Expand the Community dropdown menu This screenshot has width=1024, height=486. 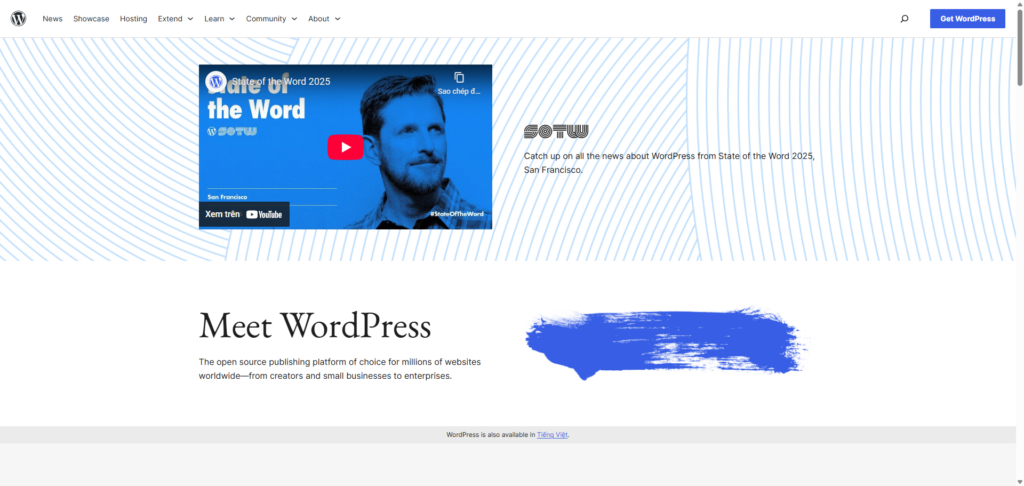click(271, 18)
